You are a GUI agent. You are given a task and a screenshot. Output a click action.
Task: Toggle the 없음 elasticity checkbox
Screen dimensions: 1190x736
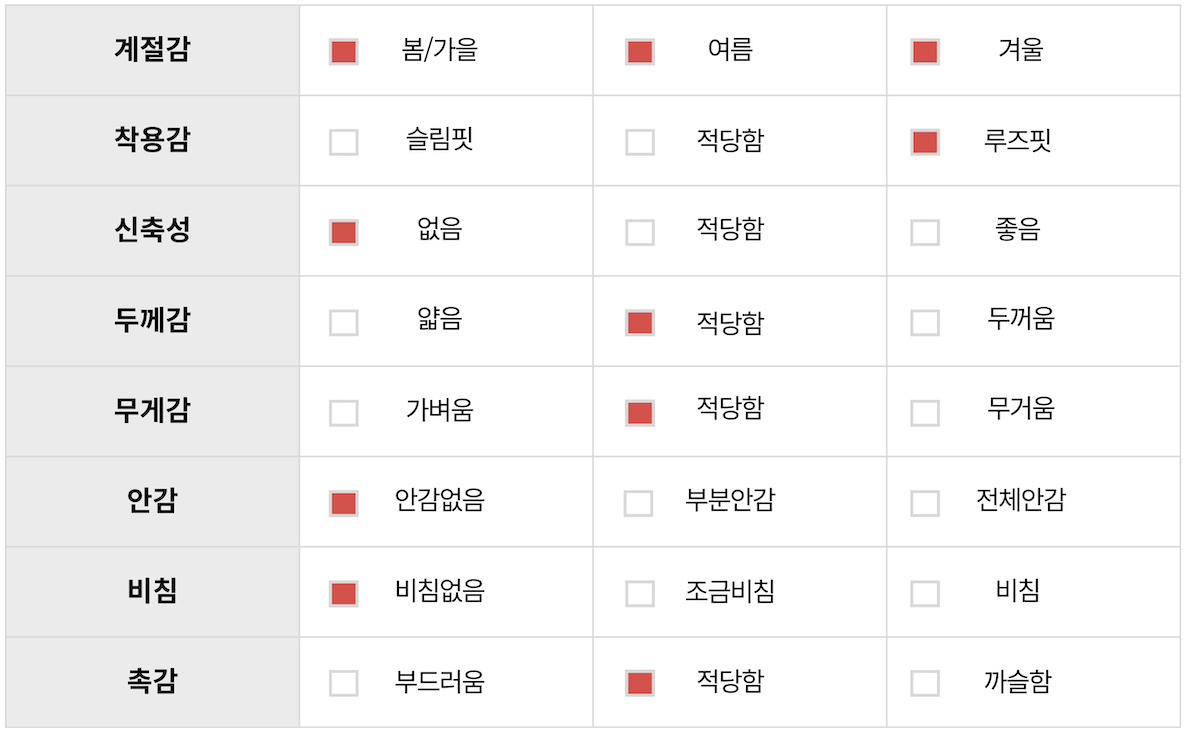(344, 233)
